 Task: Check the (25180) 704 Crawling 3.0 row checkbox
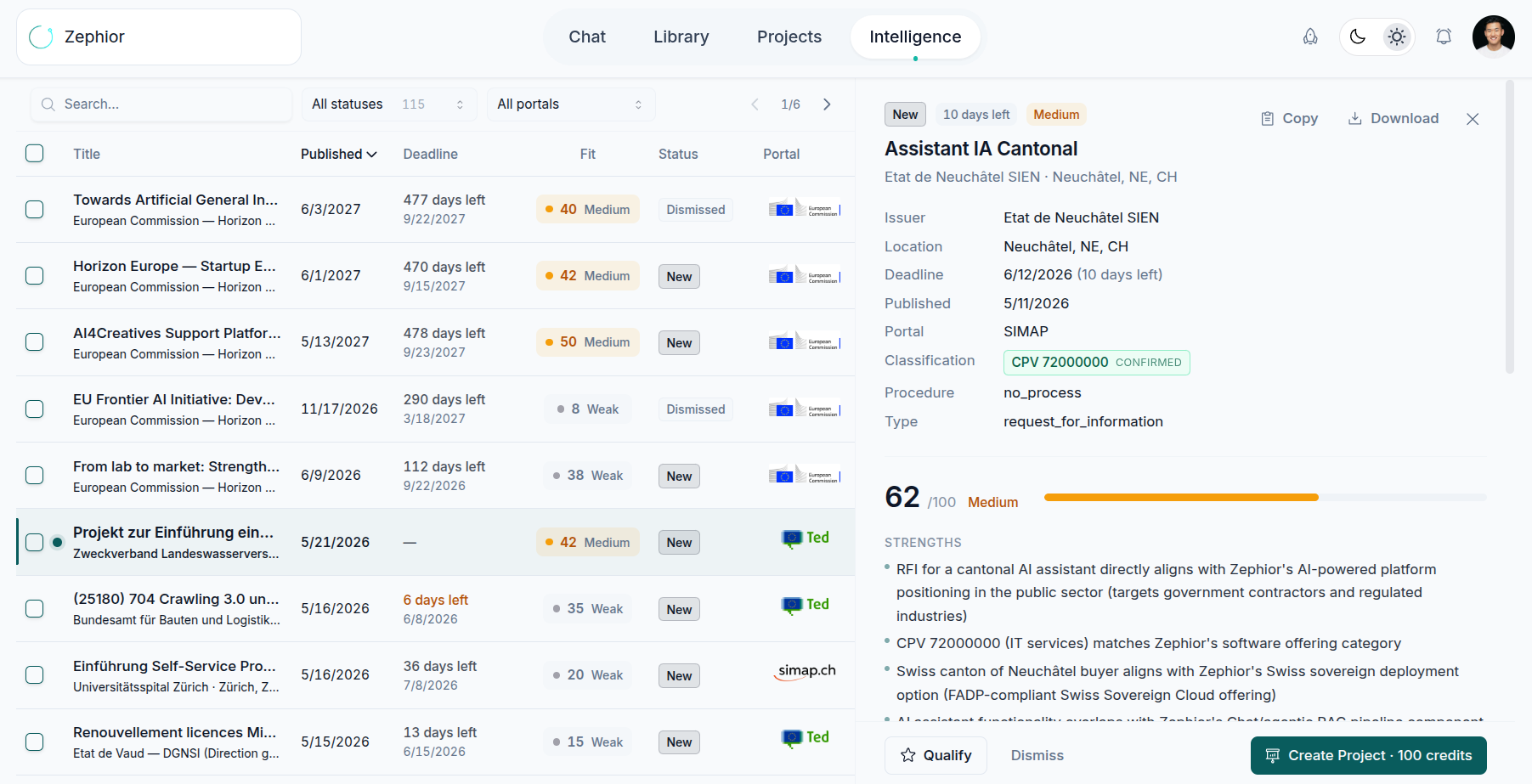tap(35, 609)
